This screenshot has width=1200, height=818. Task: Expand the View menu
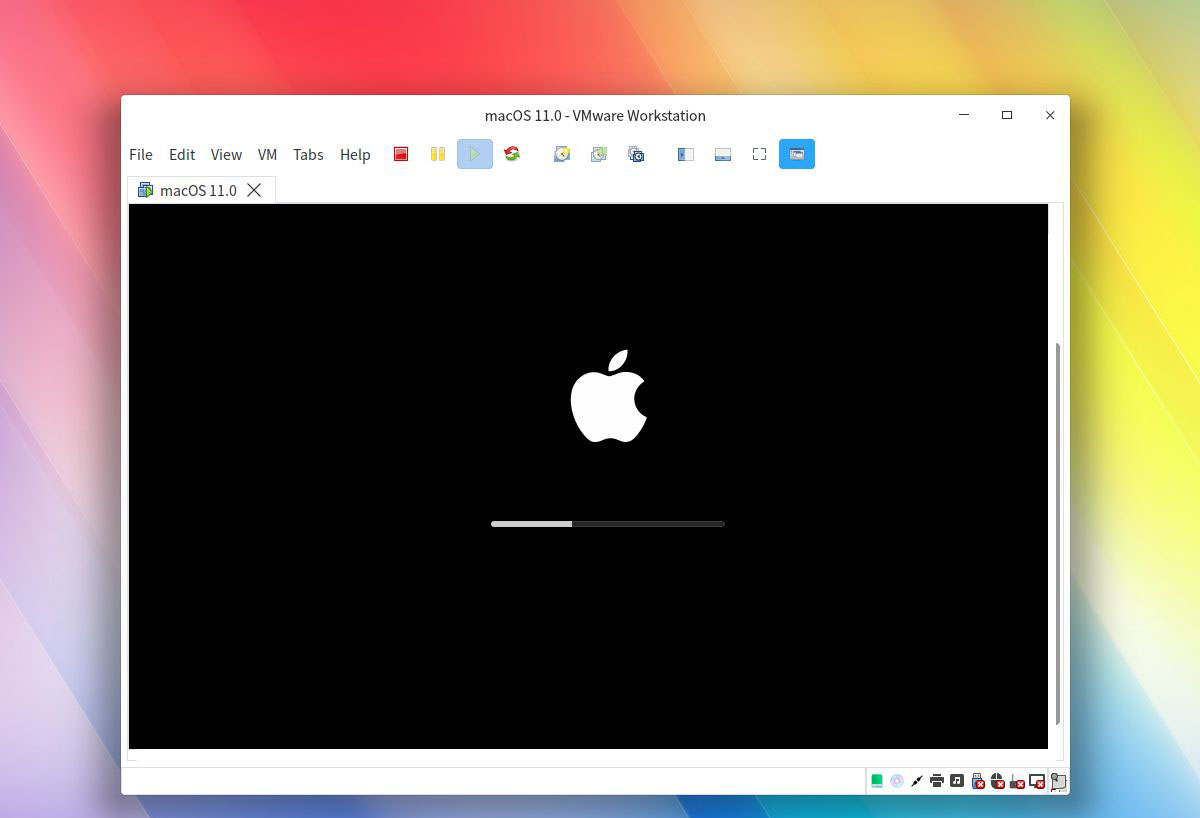point(226,154)
